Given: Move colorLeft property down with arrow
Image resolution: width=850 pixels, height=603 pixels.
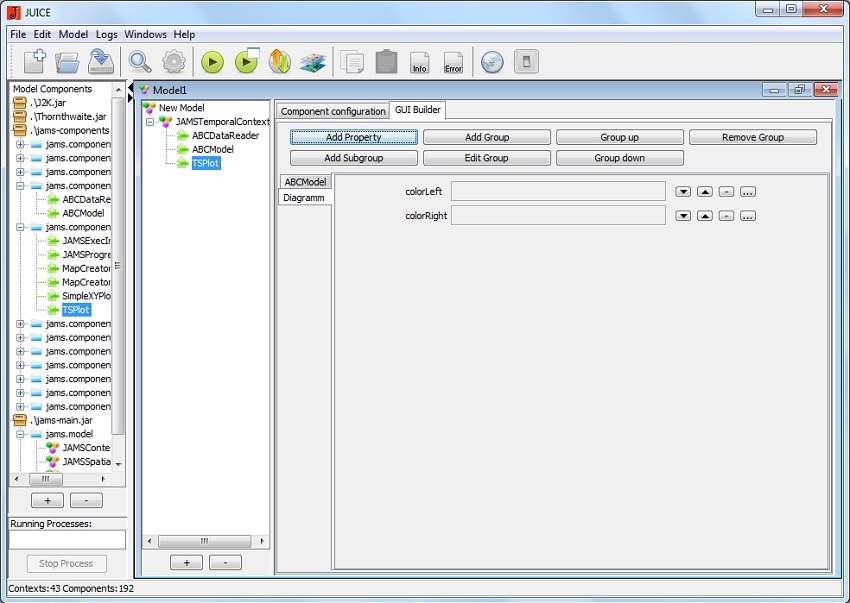Looking at the screenshot, I should [x=683, y=191].
